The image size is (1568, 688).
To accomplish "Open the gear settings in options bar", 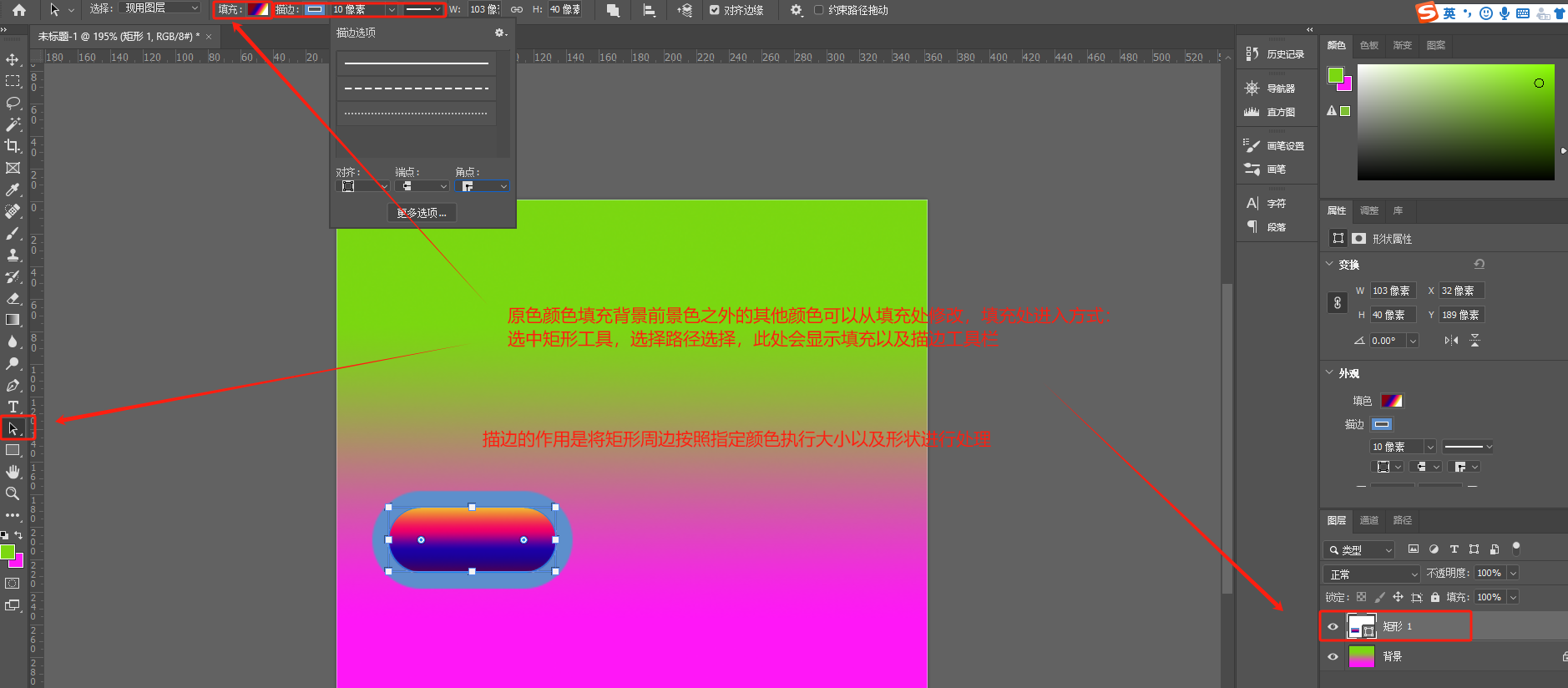I will 797,10.
